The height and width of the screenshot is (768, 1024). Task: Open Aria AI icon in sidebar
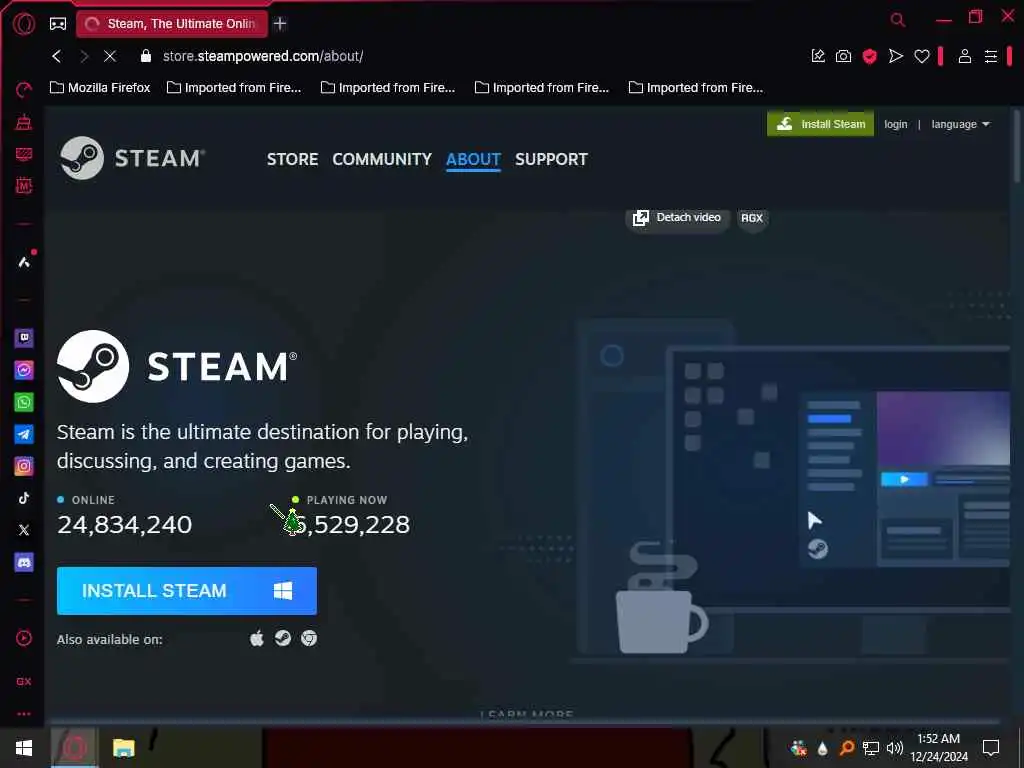tap(24, 262)
